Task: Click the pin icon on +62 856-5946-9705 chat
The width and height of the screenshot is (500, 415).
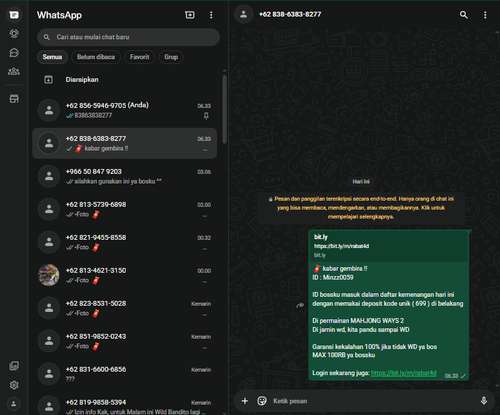Action: click(x=206, y=116)
